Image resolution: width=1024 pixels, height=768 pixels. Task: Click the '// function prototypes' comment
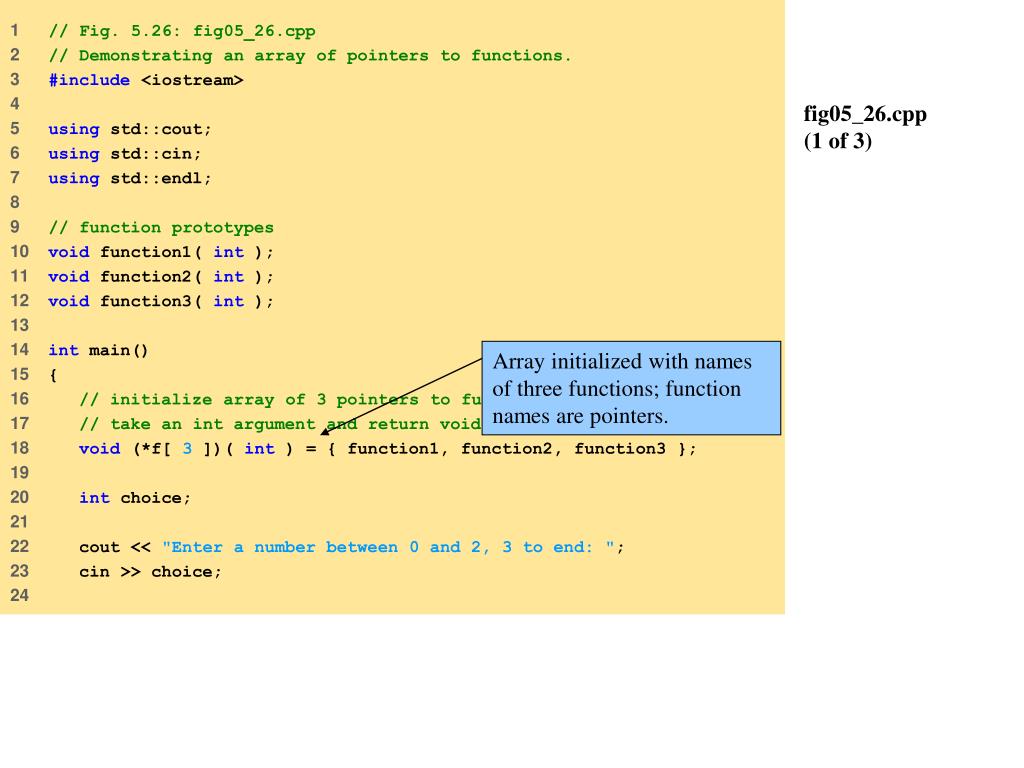(161, 227)
